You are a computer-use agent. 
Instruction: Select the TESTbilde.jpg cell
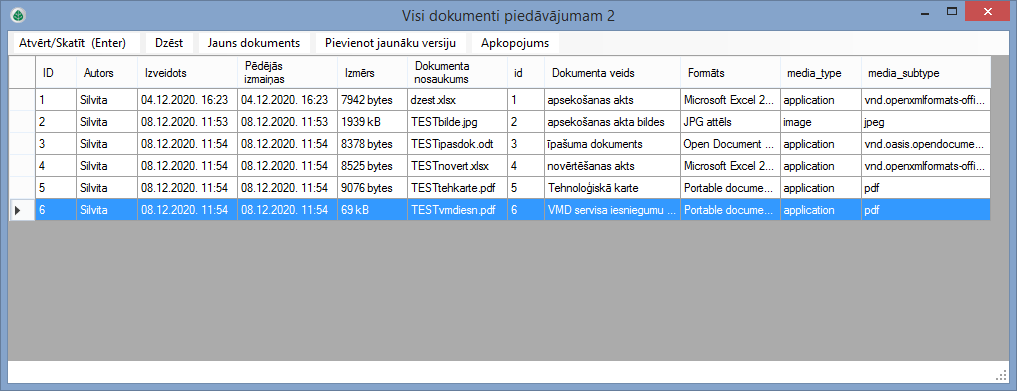pyautogui.click(x=457, y=122)
